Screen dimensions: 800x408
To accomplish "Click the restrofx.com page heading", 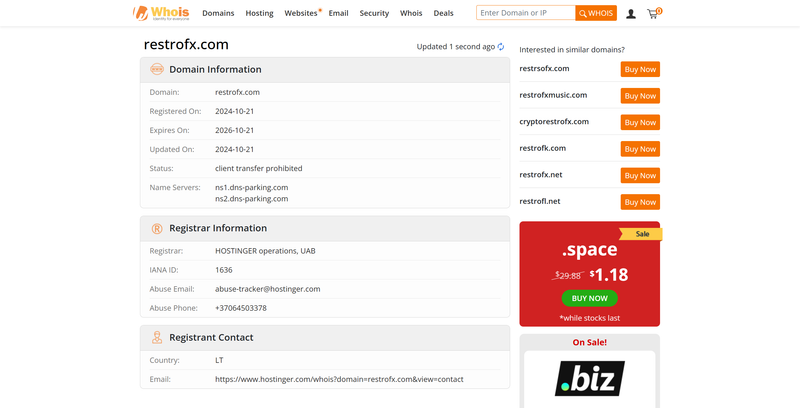I will point(186,44).
